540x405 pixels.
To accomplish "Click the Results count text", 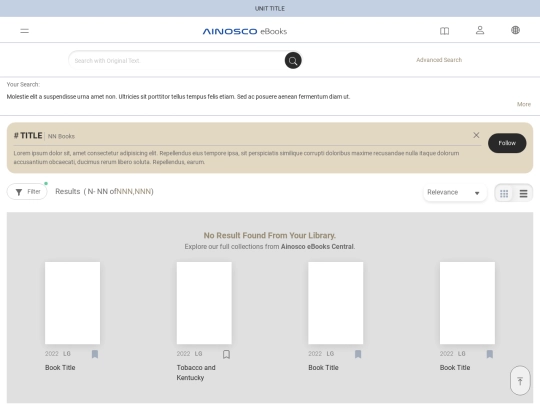I will click(104, 191).
